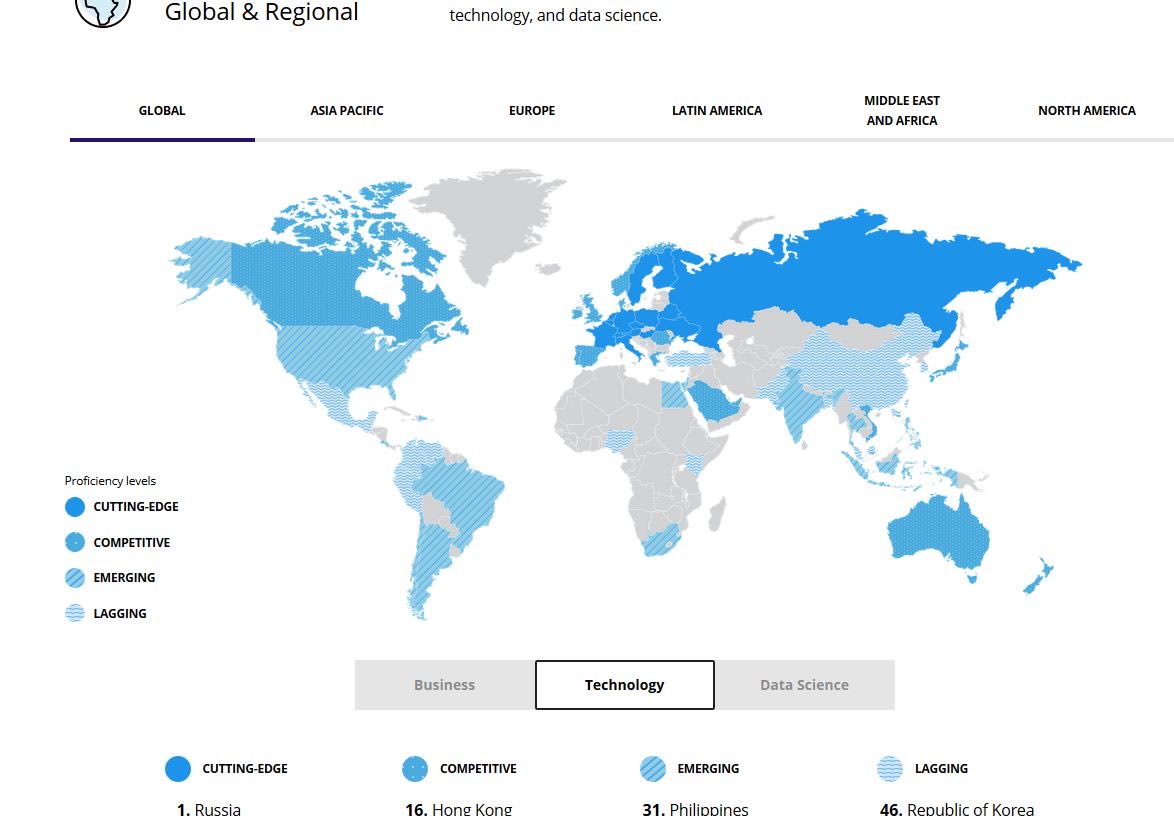Toggle the Technology skill view
This screenshot has height=816, width=1174.
pyautogui.click(x=624, y=684)
